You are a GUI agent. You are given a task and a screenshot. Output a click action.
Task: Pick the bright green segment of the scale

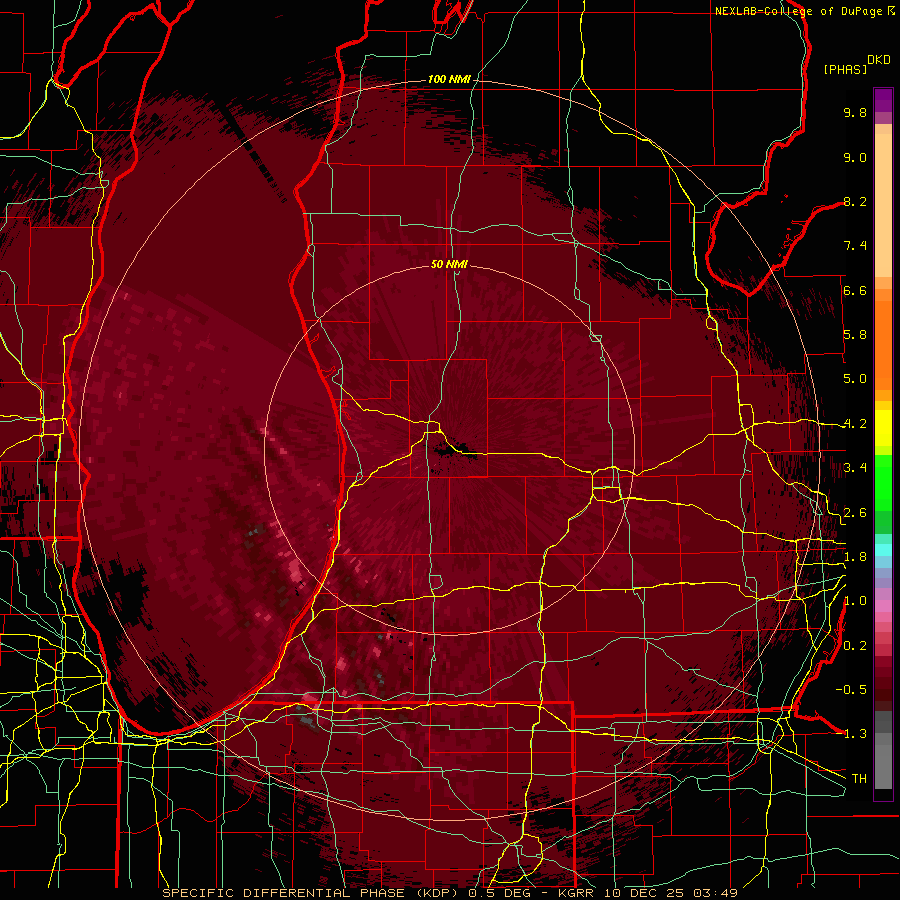click(x=883, y=482)
